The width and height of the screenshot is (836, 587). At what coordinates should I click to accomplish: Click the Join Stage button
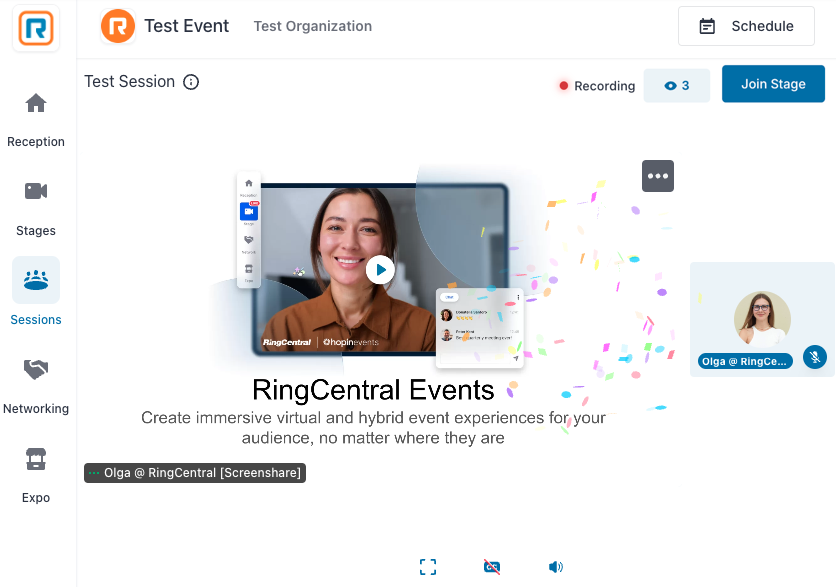[773, 84]
